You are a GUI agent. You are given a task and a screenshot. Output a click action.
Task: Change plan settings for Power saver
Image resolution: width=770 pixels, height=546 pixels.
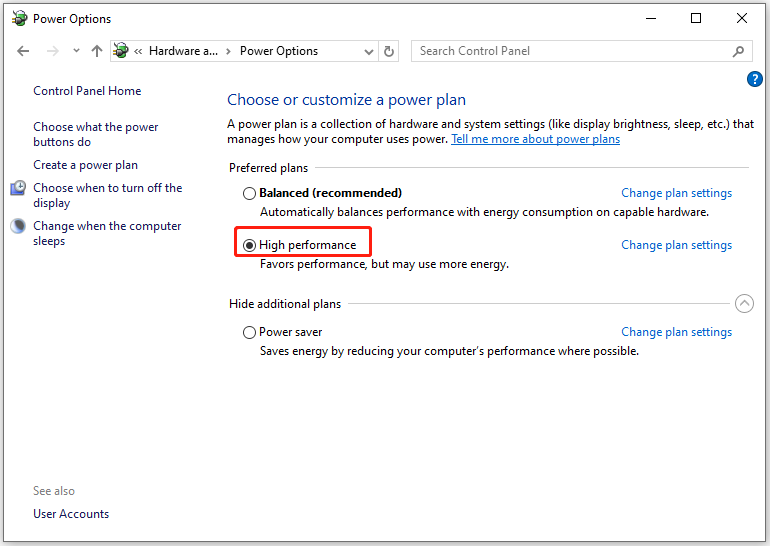click(676, 332)
